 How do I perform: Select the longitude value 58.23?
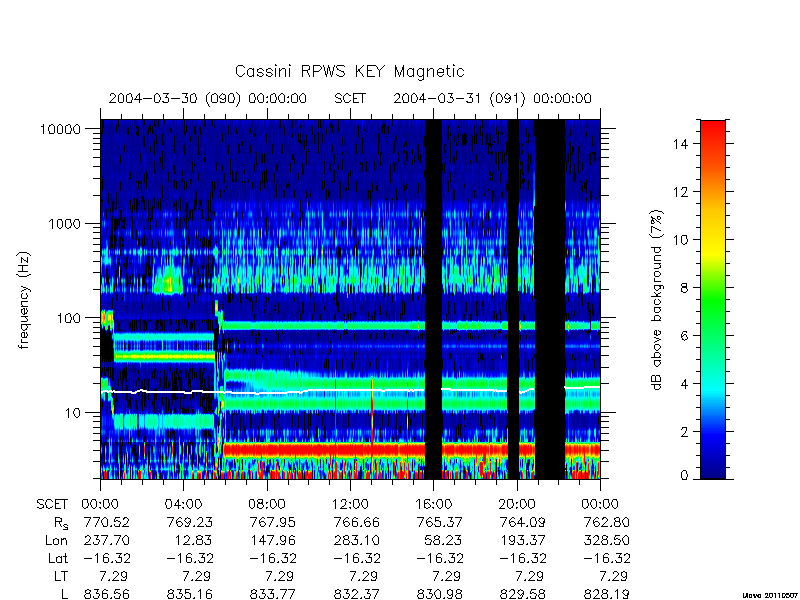point(443,540)
